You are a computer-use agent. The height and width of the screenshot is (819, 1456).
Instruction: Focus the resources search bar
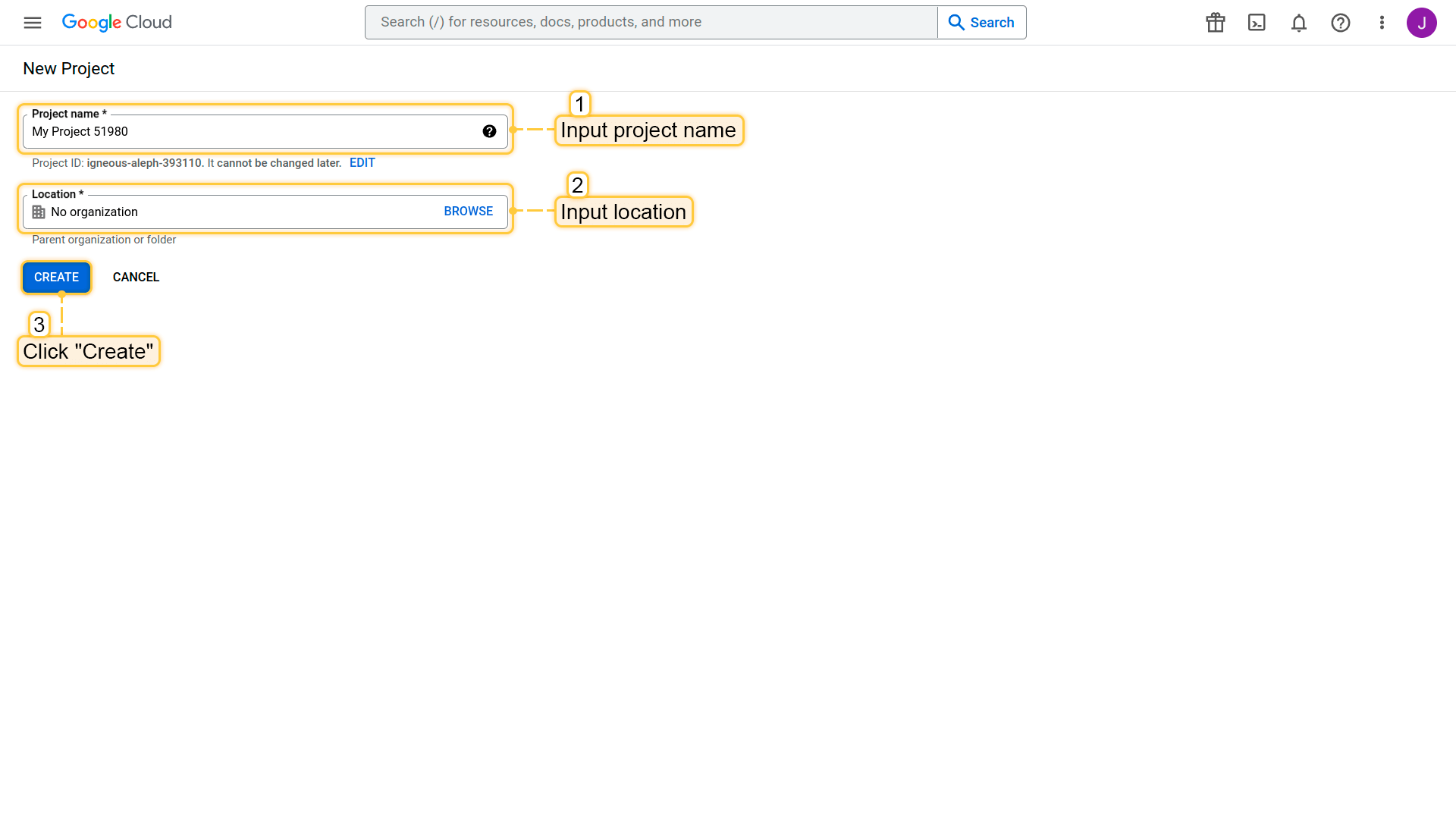(x=651, y=23)
